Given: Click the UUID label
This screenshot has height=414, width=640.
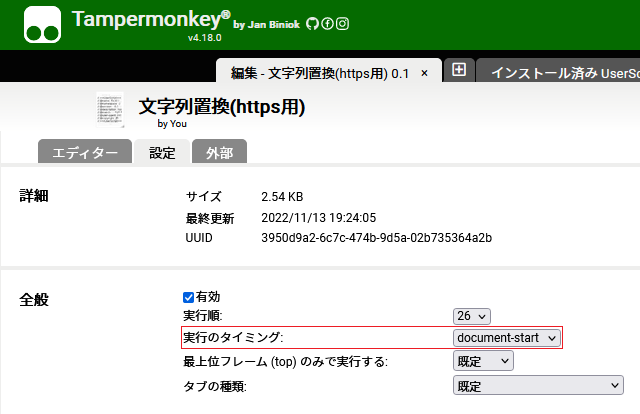Looking at the screenshot, I should coord(199,238).
